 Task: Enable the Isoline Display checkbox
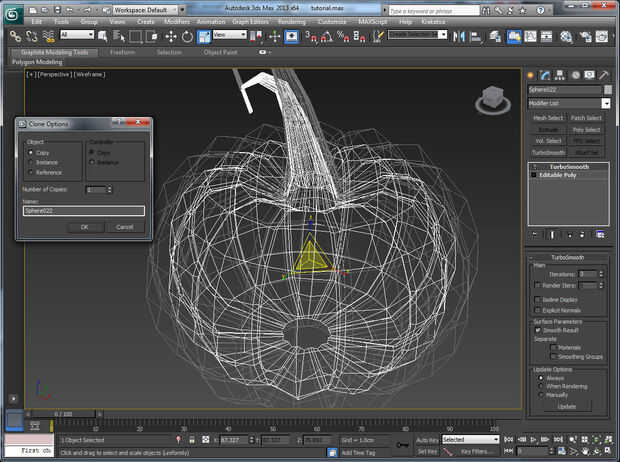click(x=538, y=299)
